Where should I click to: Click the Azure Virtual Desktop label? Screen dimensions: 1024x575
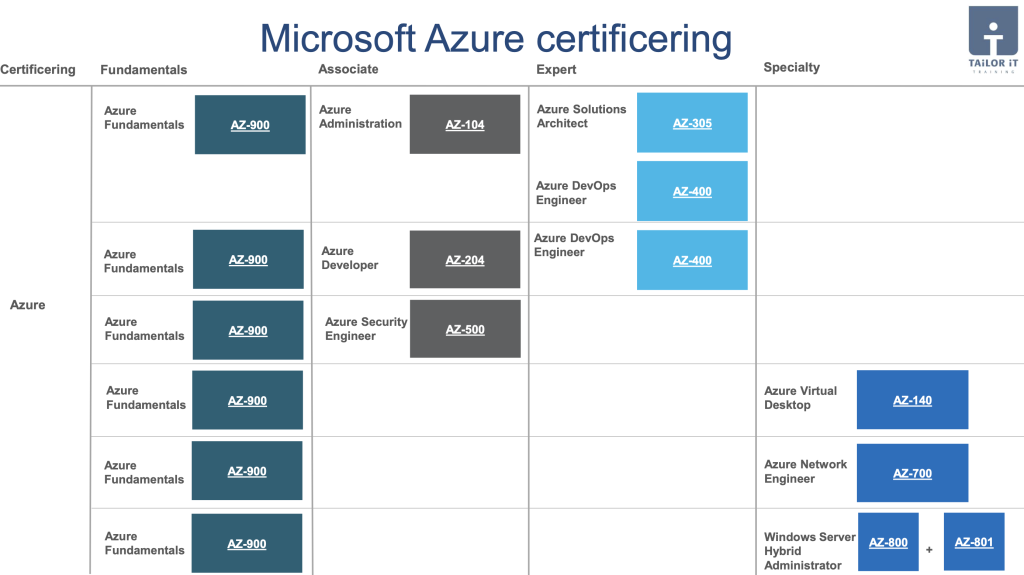801,398
